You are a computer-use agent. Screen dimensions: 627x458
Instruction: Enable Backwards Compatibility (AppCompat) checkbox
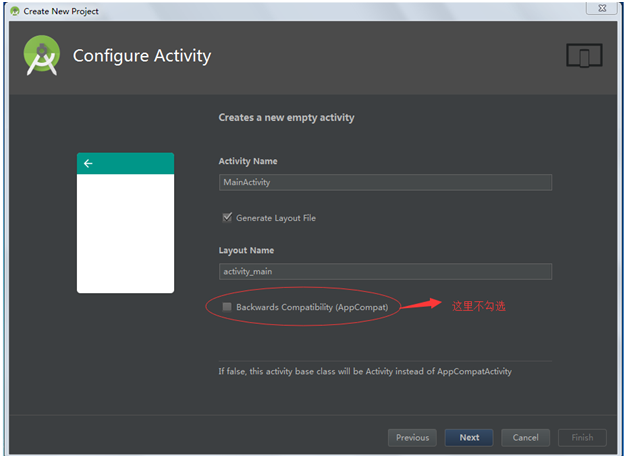coord(228,307)
